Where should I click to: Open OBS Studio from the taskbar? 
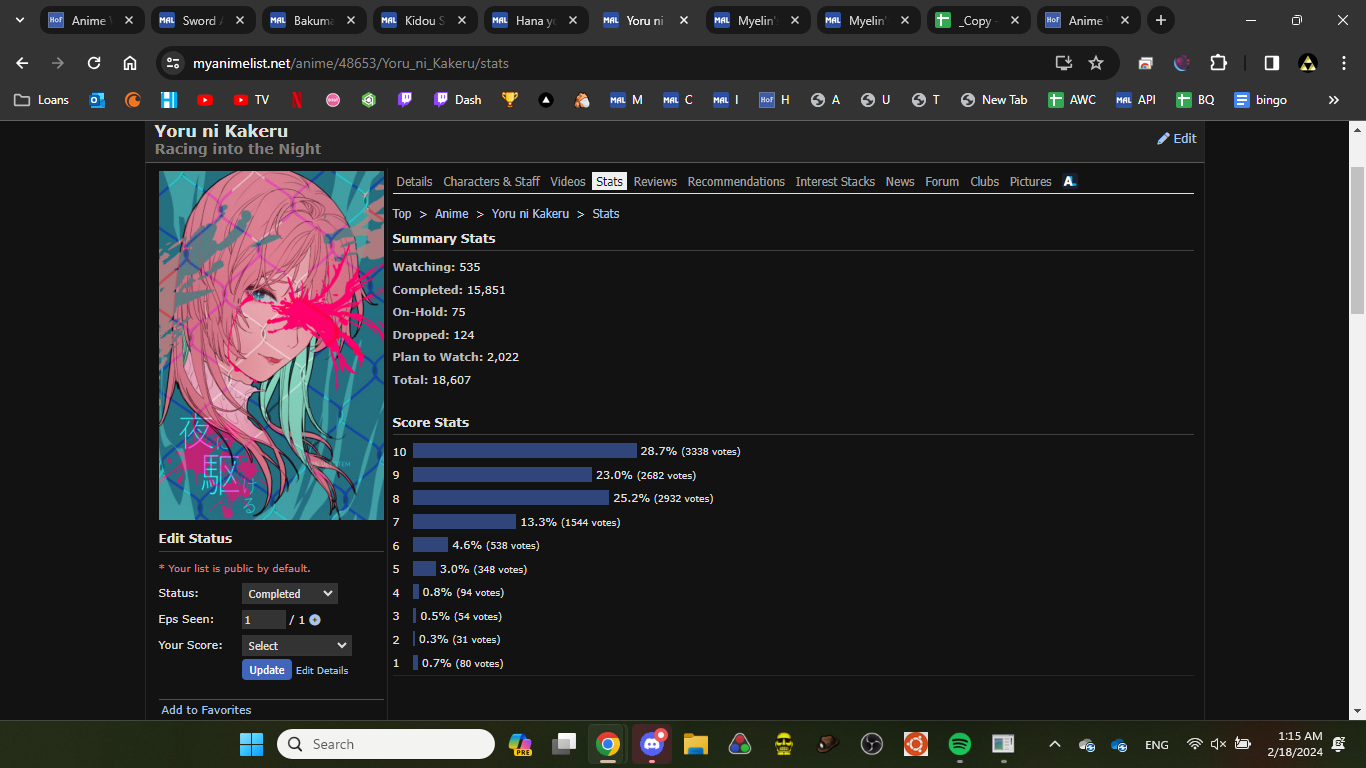coord(871,744)
